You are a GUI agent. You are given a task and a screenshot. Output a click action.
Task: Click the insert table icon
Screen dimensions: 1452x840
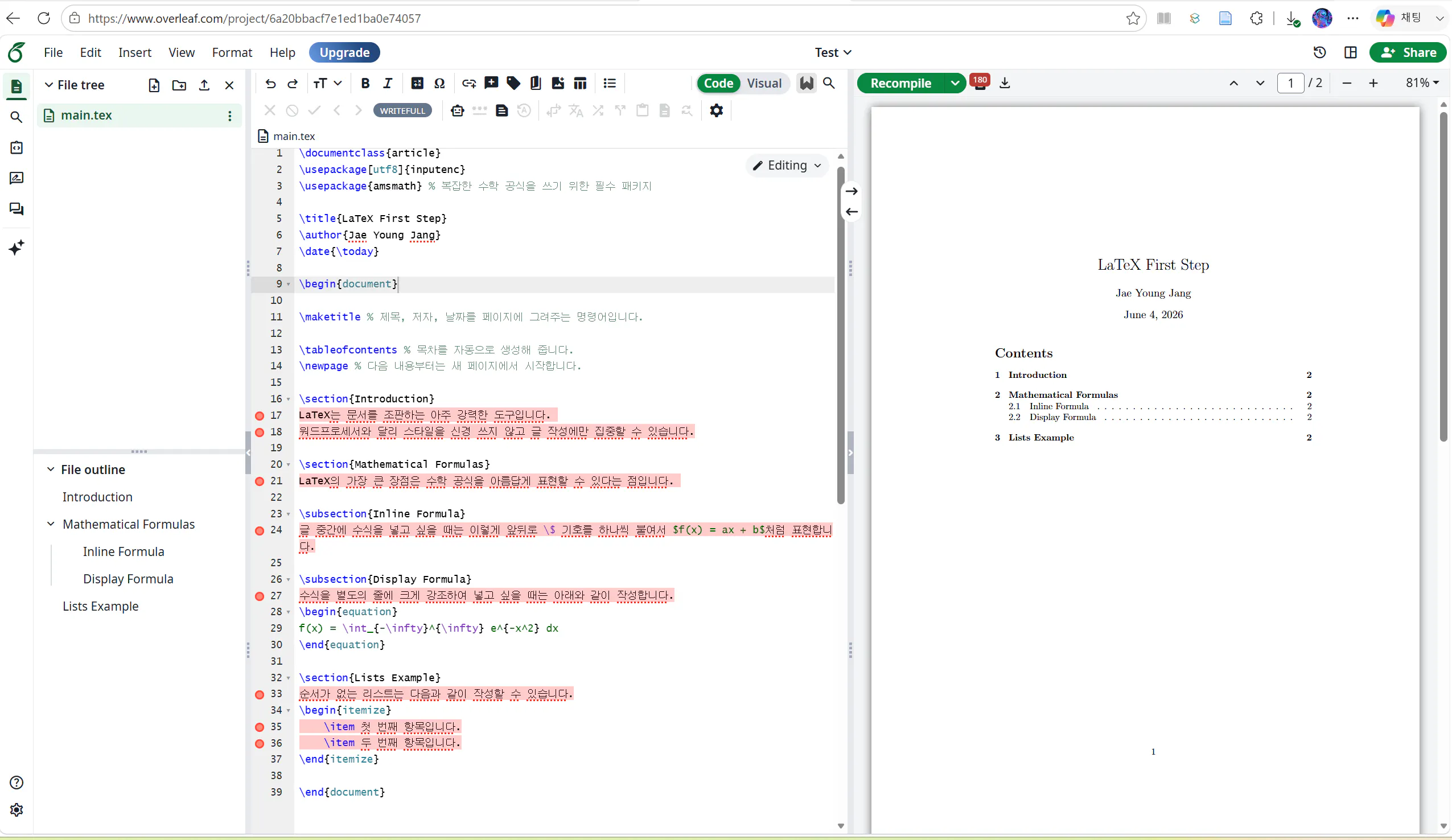click(x=580, y=84)
